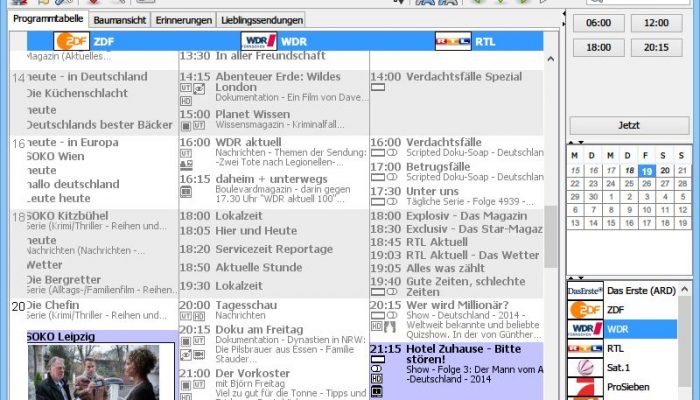Click the UT icon under Doku am Freitag
The image size is (700, 400).
pos(199,341)
